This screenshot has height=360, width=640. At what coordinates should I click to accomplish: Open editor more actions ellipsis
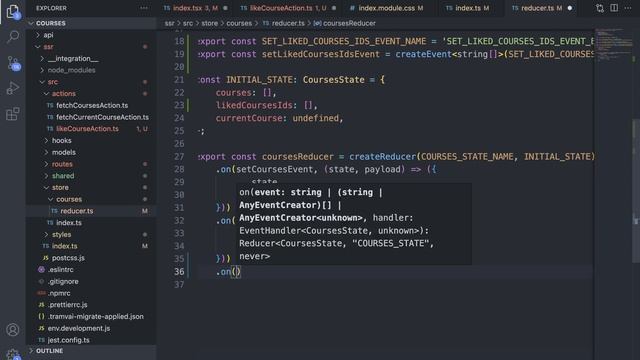point(628,8)
